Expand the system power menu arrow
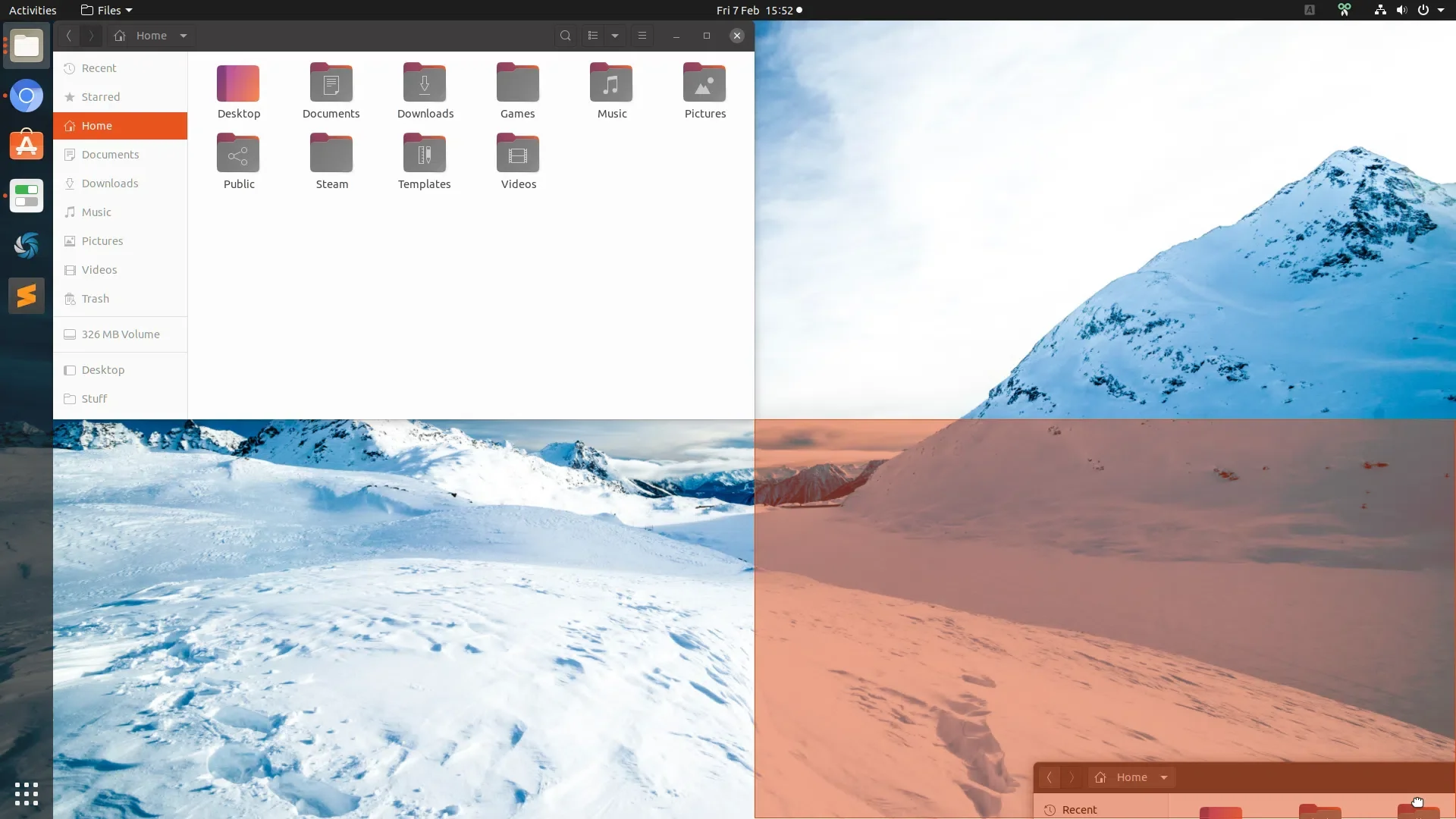Image resolution: width=1456 pixels, height=819 pixels. tap(1440, 10)
